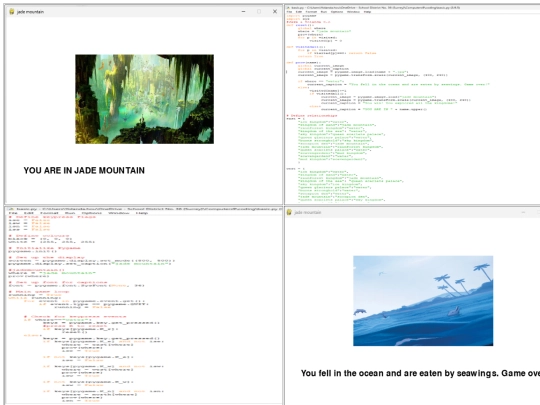Click the 'You fell in the ocean' caption
The width and height of the screenshot is (540, 405).
(420, 373)
